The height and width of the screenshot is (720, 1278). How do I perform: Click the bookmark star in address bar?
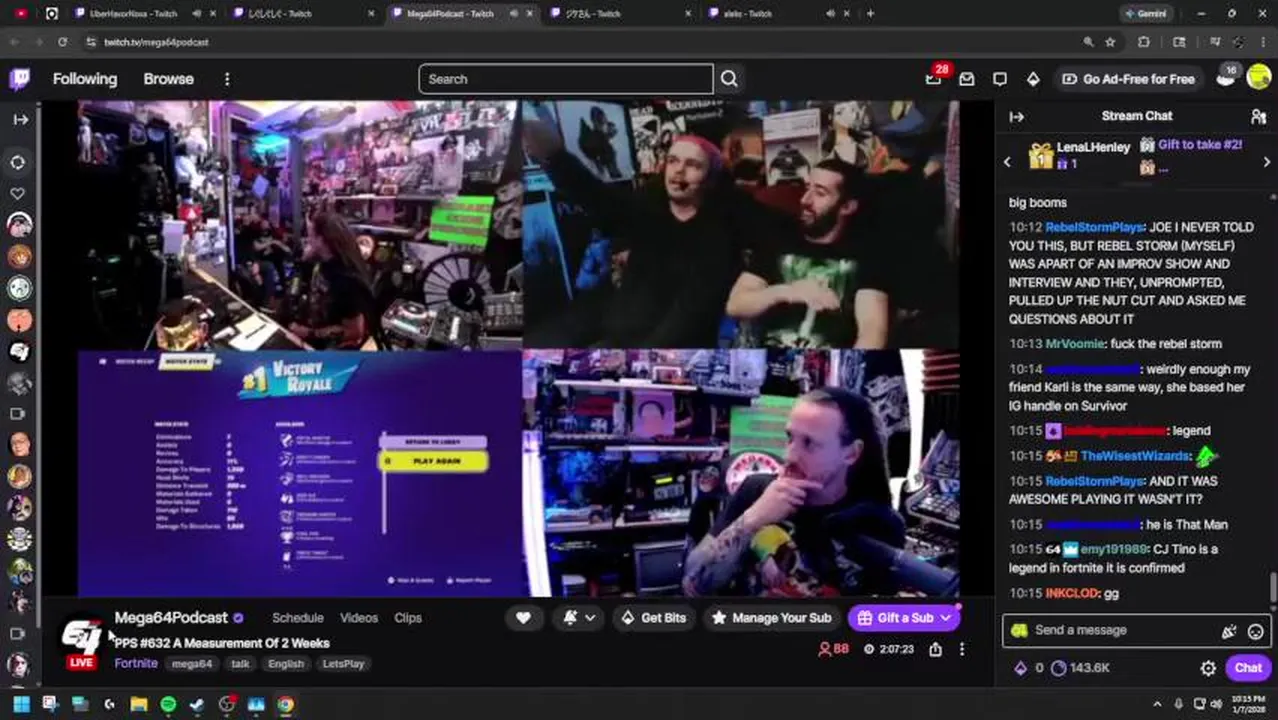pos(1110,42)
